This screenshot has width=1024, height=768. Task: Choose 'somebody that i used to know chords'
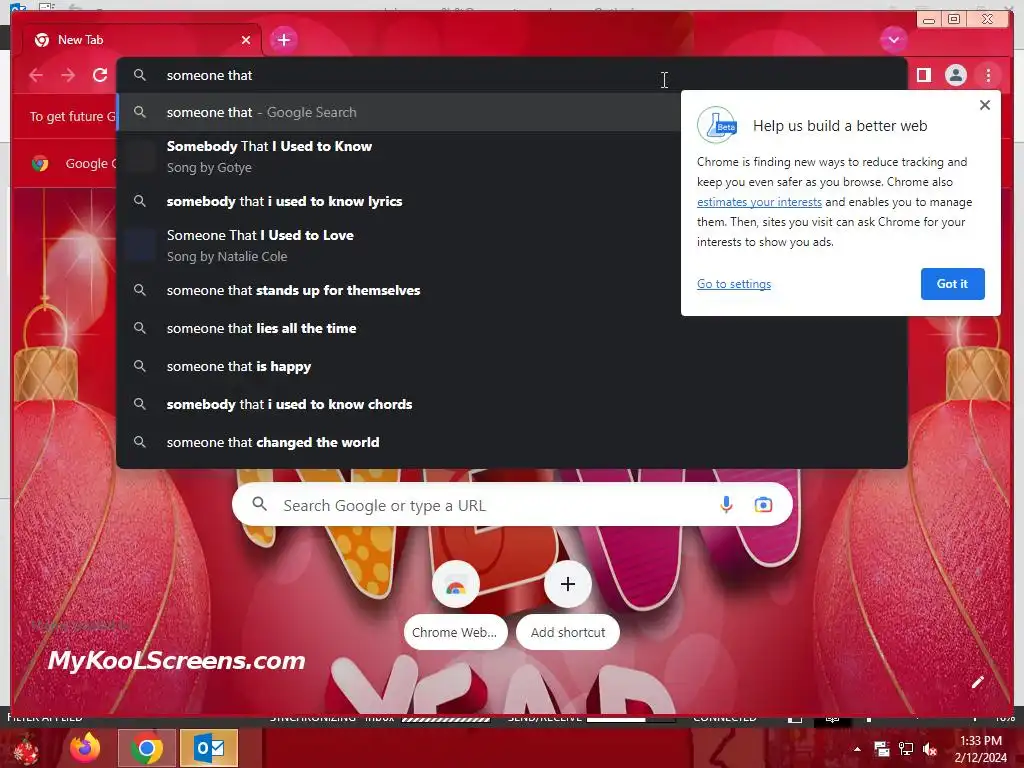click(511, 404)
